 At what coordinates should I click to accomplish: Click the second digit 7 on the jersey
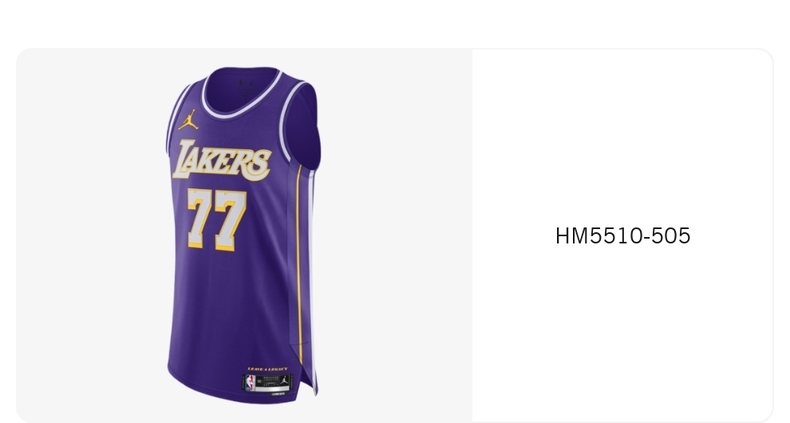click(231, 221)
